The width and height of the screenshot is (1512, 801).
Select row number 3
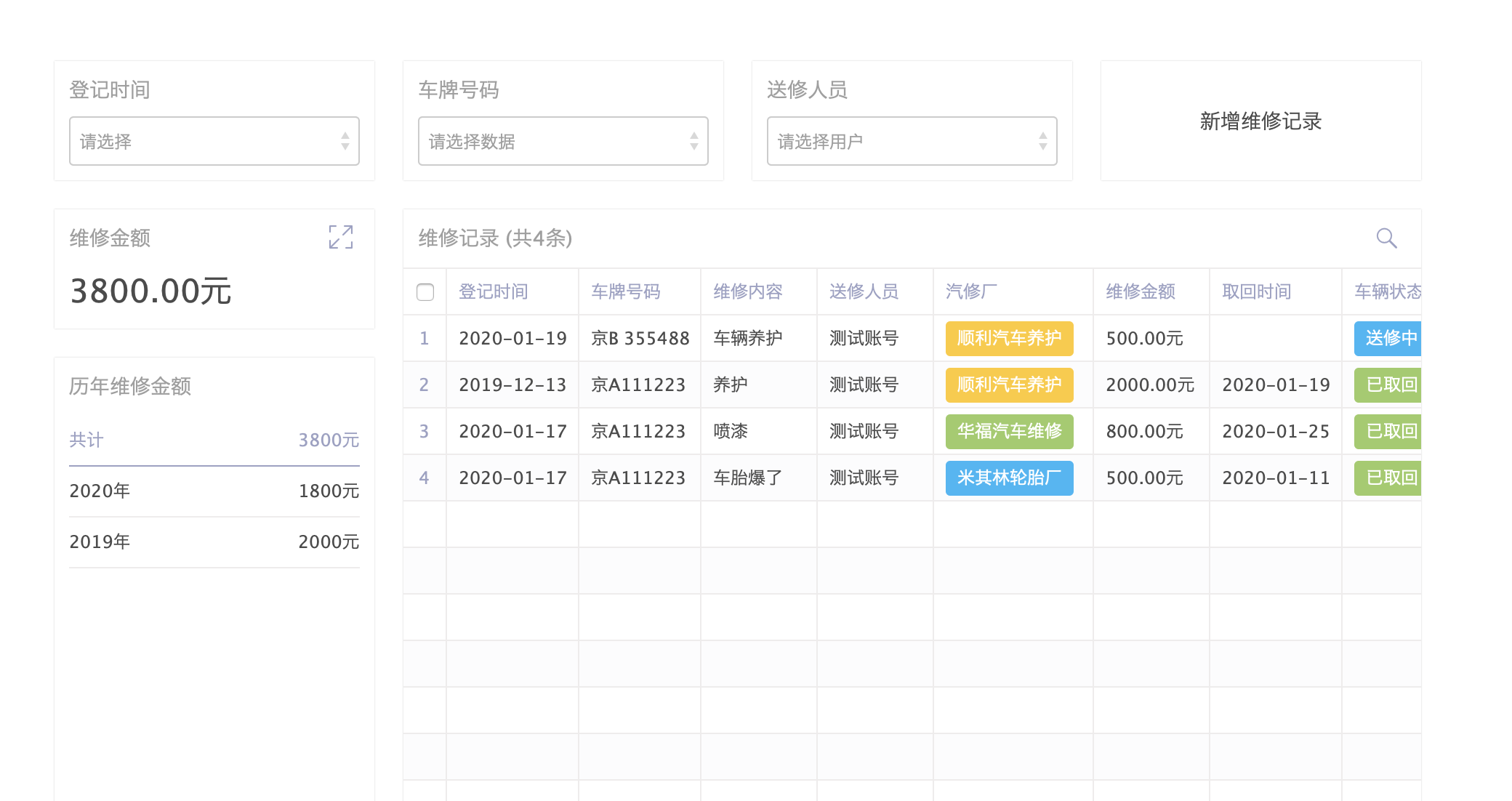[425, 431]
